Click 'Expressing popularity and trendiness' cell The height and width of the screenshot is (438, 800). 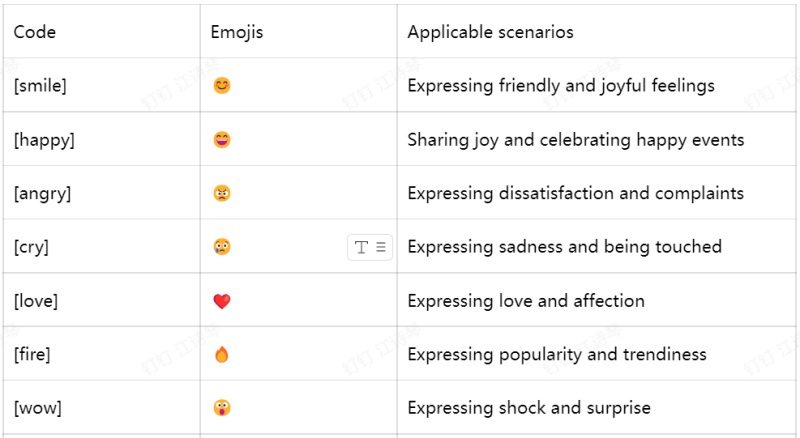click(596, 354)
